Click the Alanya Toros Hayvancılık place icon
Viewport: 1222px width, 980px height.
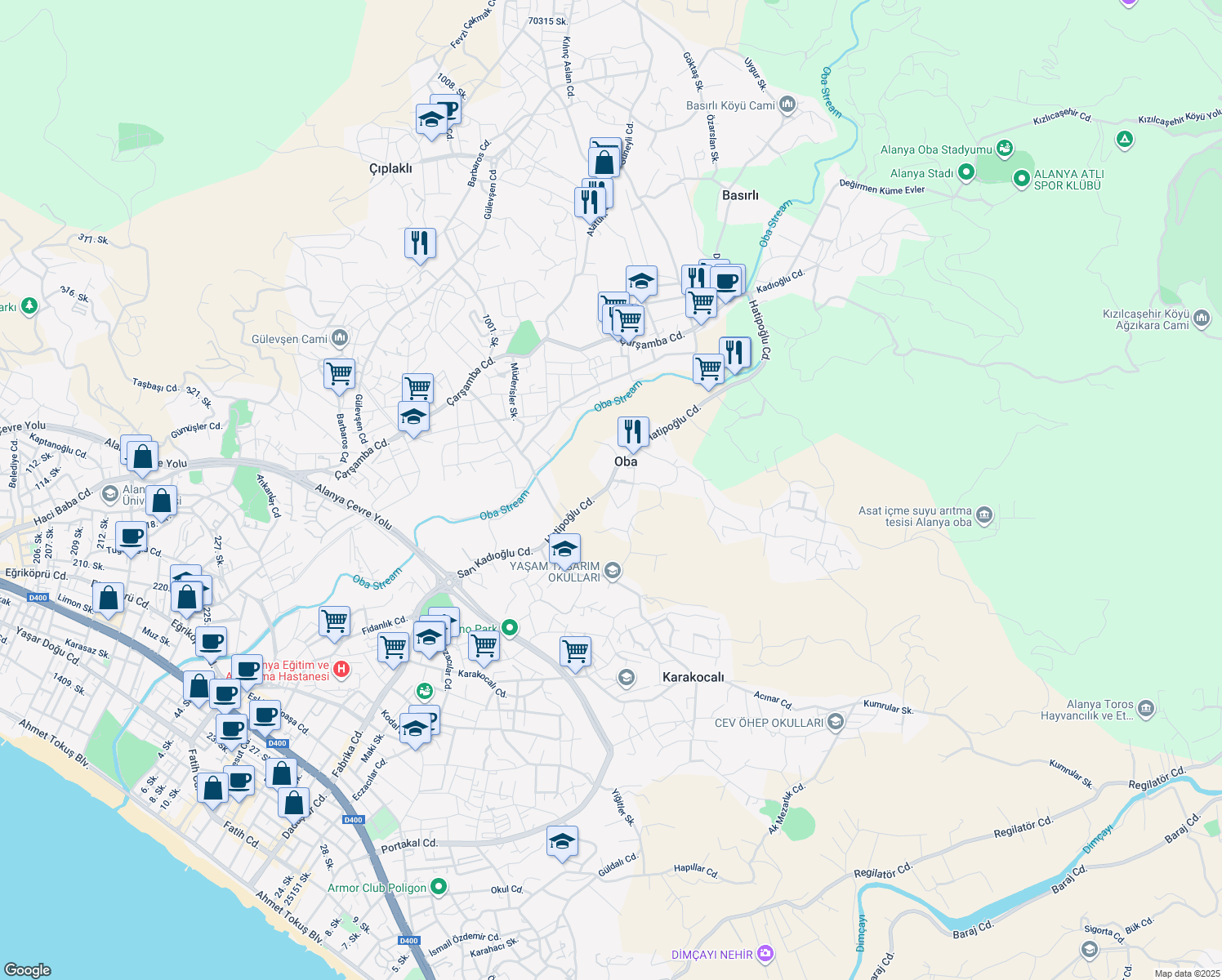1146,708
